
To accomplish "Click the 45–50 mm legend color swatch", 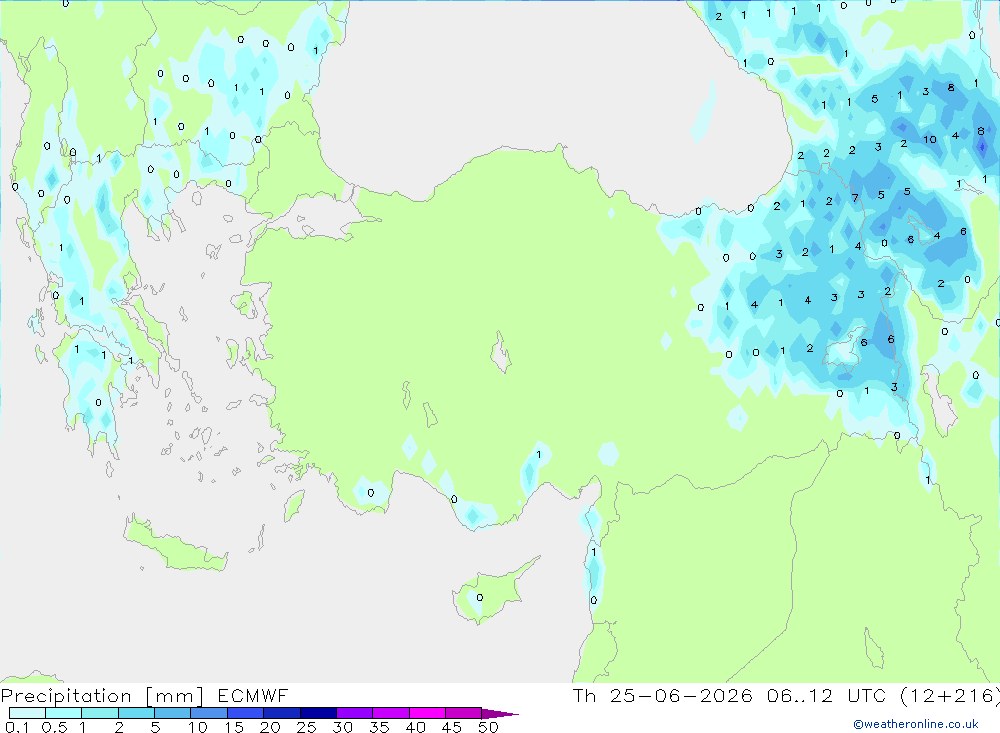I will point(463,713).
